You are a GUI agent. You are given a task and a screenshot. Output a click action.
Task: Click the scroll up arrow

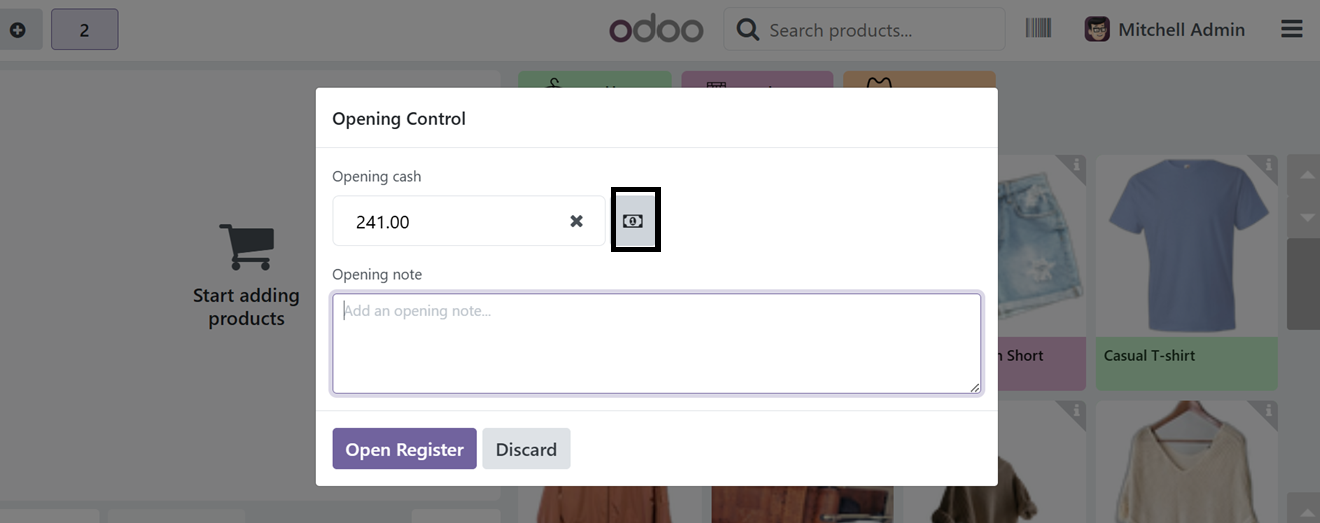point(1303,176)
